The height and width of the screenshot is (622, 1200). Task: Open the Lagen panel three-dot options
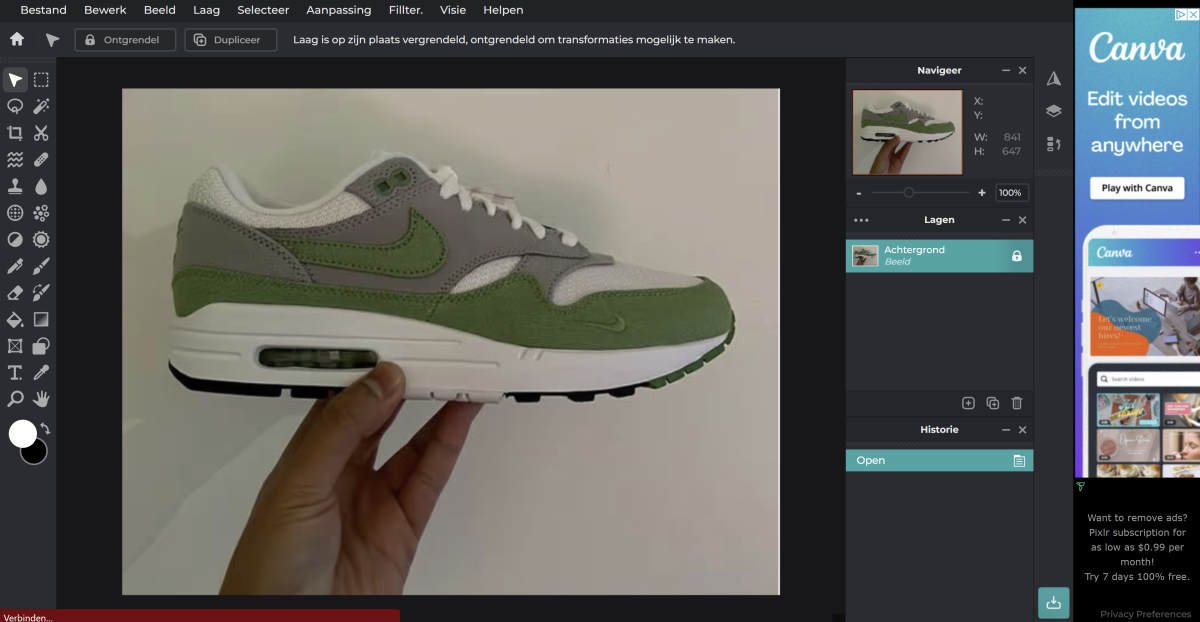pos(861,220)
